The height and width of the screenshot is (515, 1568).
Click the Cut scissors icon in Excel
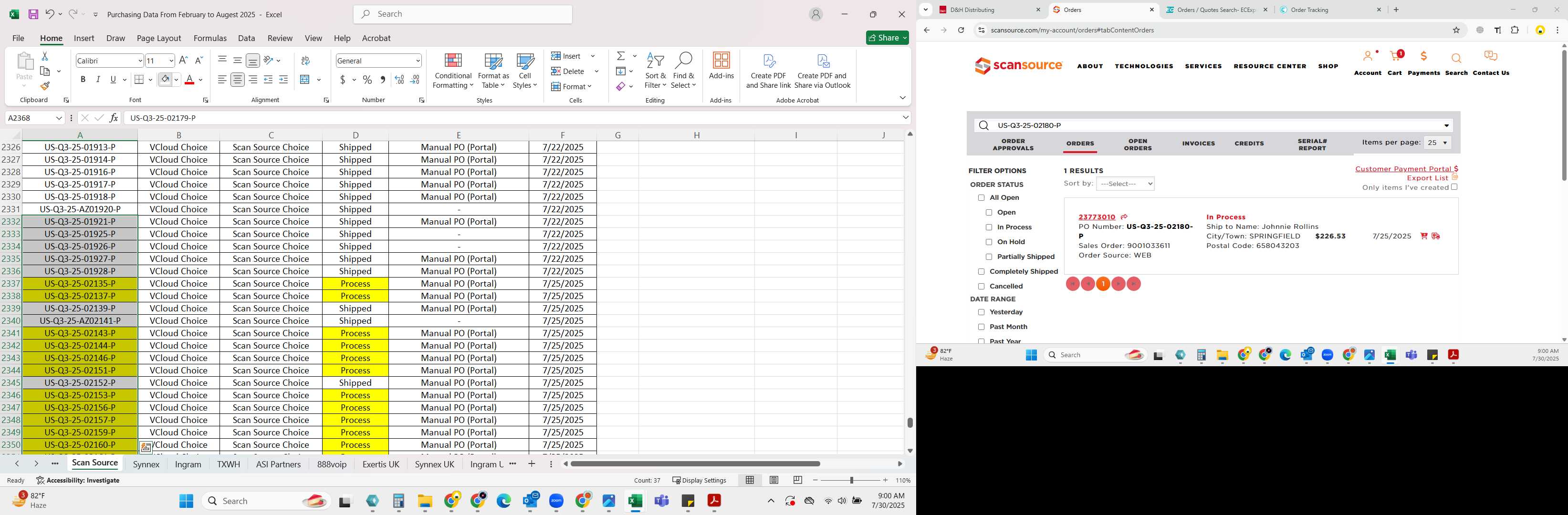[44, 56]
